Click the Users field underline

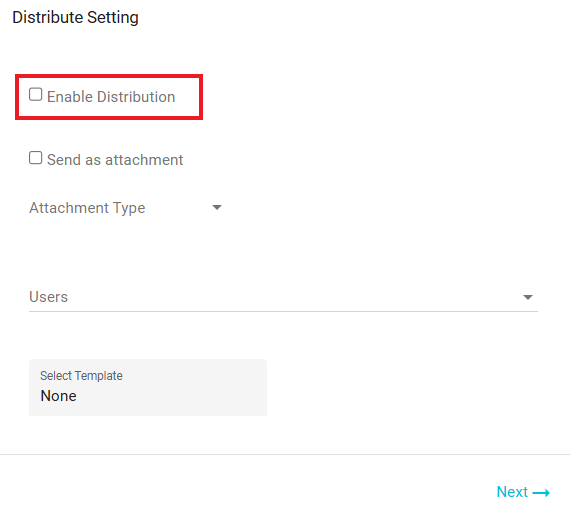coord(283,311)
